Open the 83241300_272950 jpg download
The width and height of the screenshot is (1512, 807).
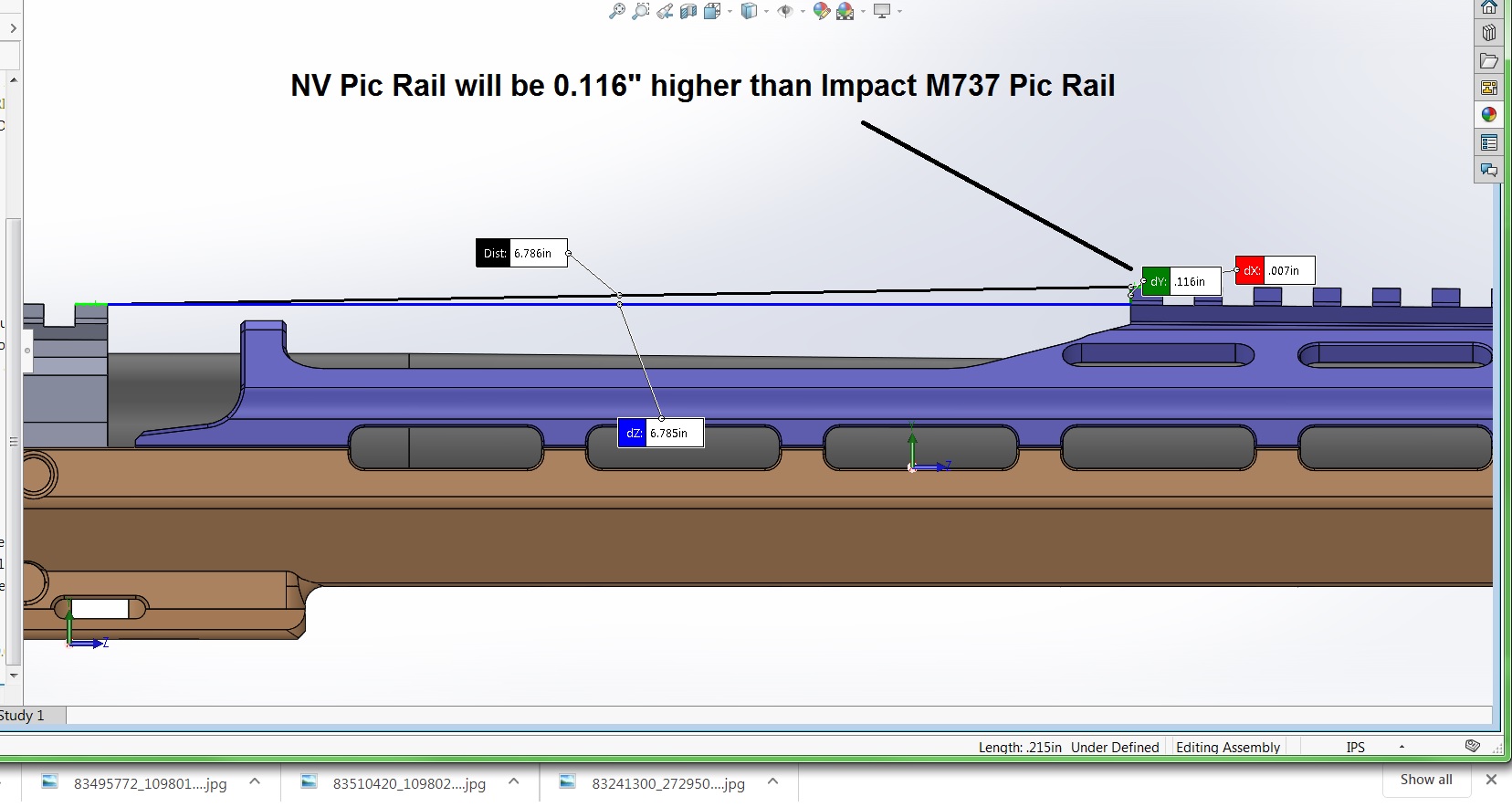pyautogui.click(x=654, y=783)
